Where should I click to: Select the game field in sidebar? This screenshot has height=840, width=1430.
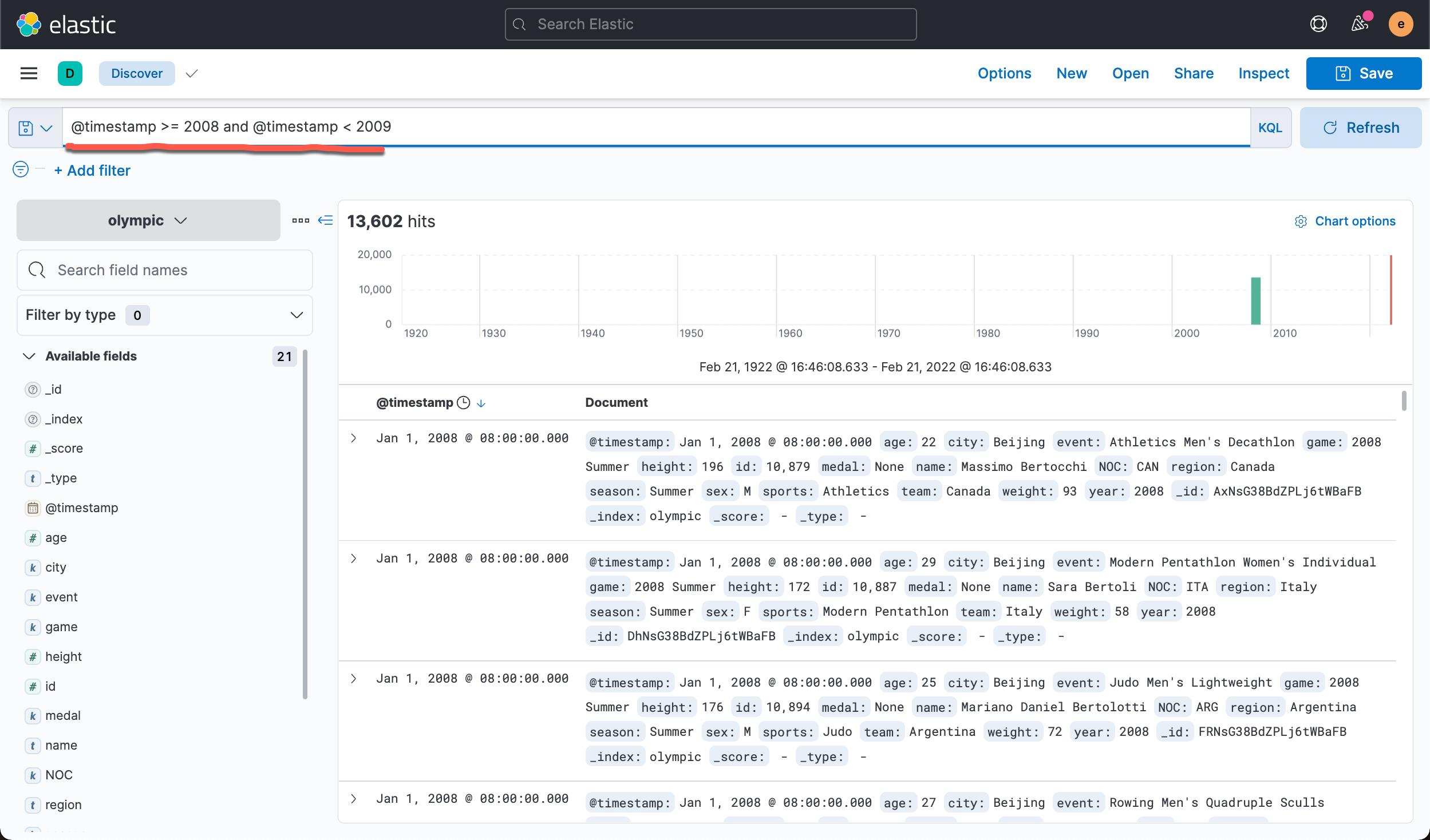coord(61,627)
